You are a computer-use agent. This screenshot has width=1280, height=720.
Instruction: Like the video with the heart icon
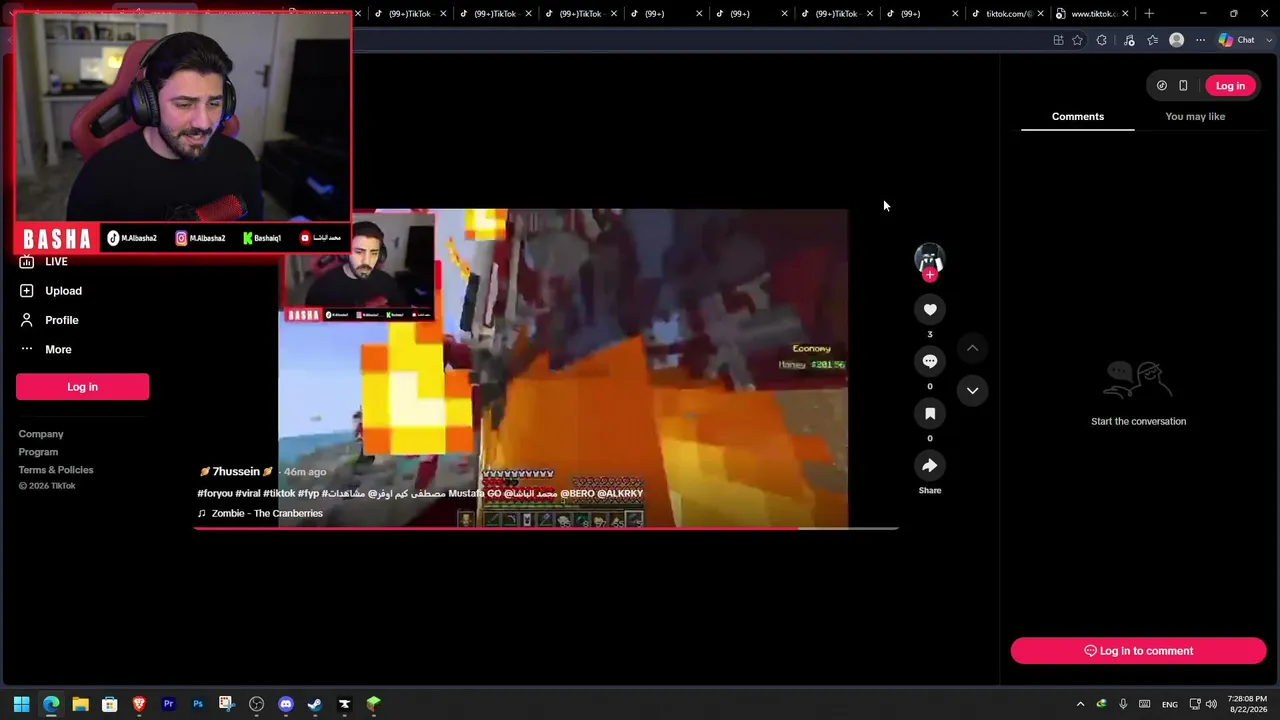point(930,310)
